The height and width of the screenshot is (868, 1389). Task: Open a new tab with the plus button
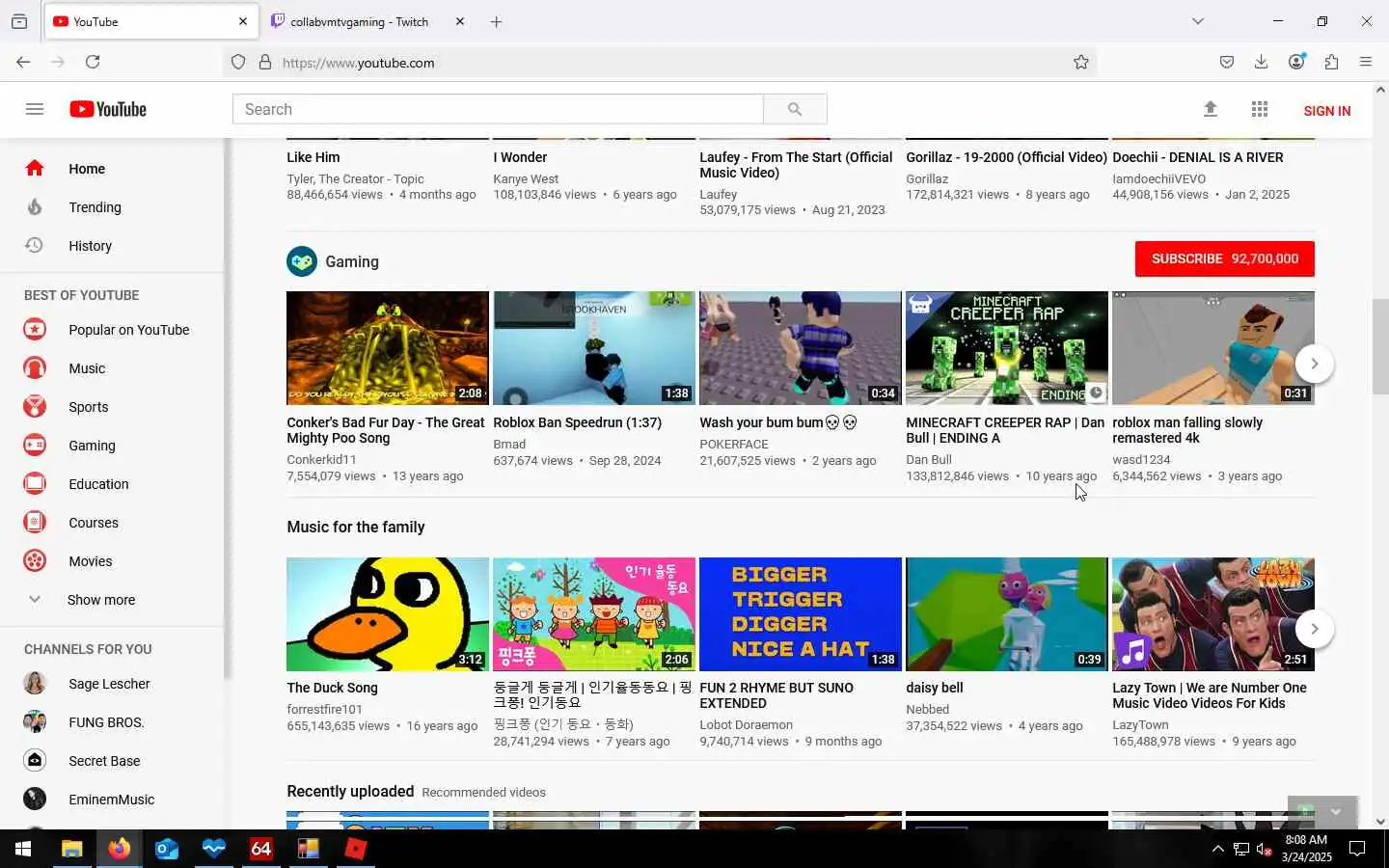point(496,21)
